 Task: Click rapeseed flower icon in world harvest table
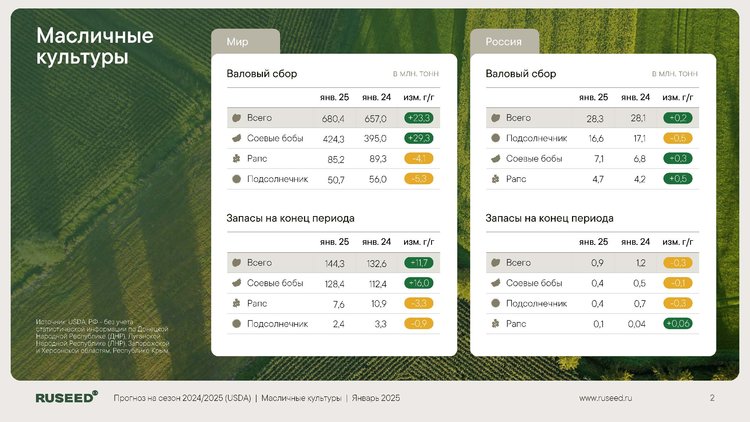click(236, 158)
